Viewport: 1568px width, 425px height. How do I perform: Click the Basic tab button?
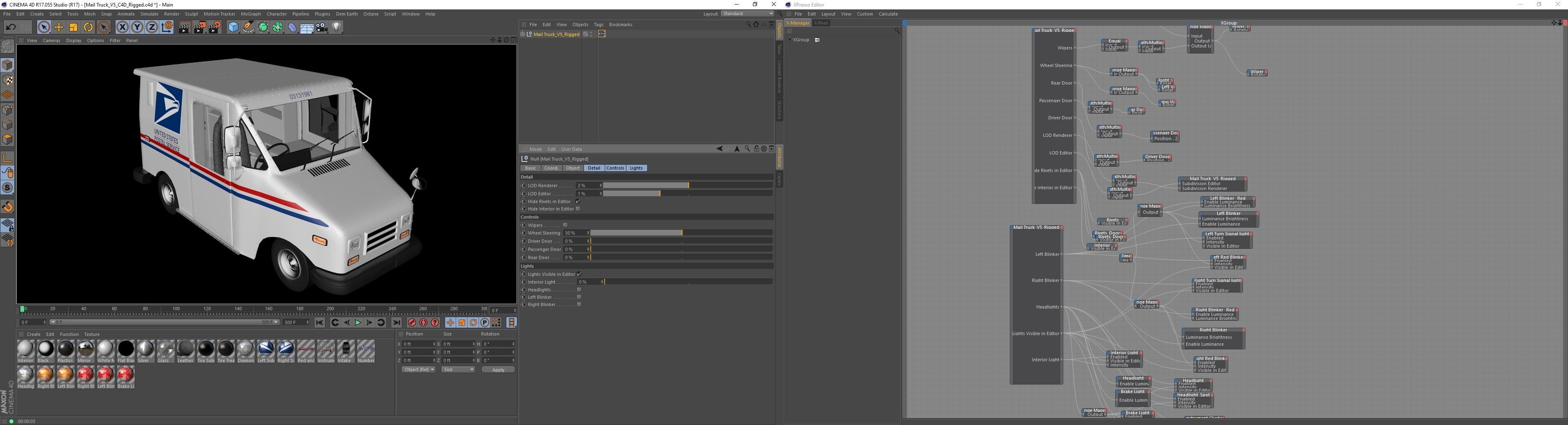coord(530,168)
